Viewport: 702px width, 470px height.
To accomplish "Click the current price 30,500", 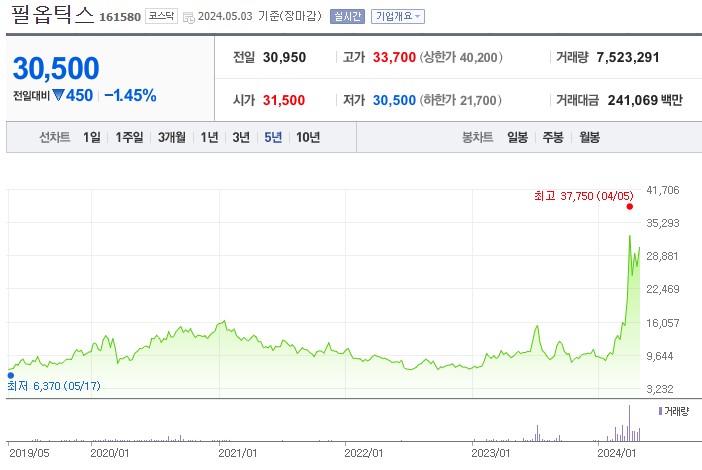I will click(x=56, y=68).
